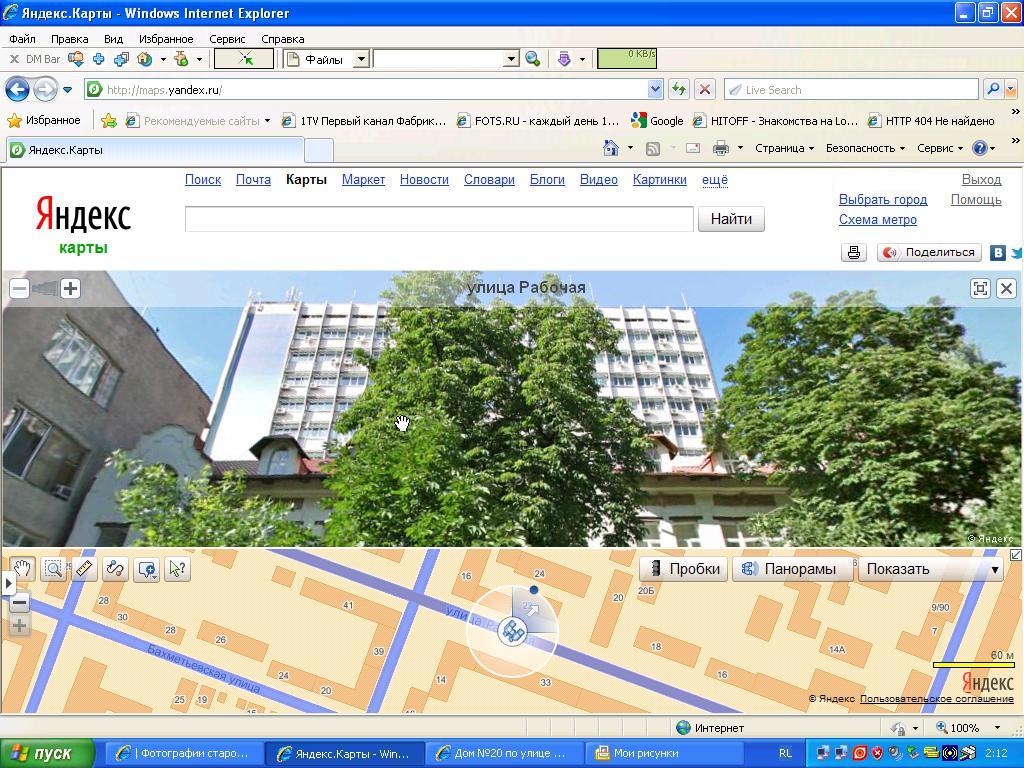1024x768 pixels.
Task: Click the Поделиться button
Action: [x=929, y=252]
